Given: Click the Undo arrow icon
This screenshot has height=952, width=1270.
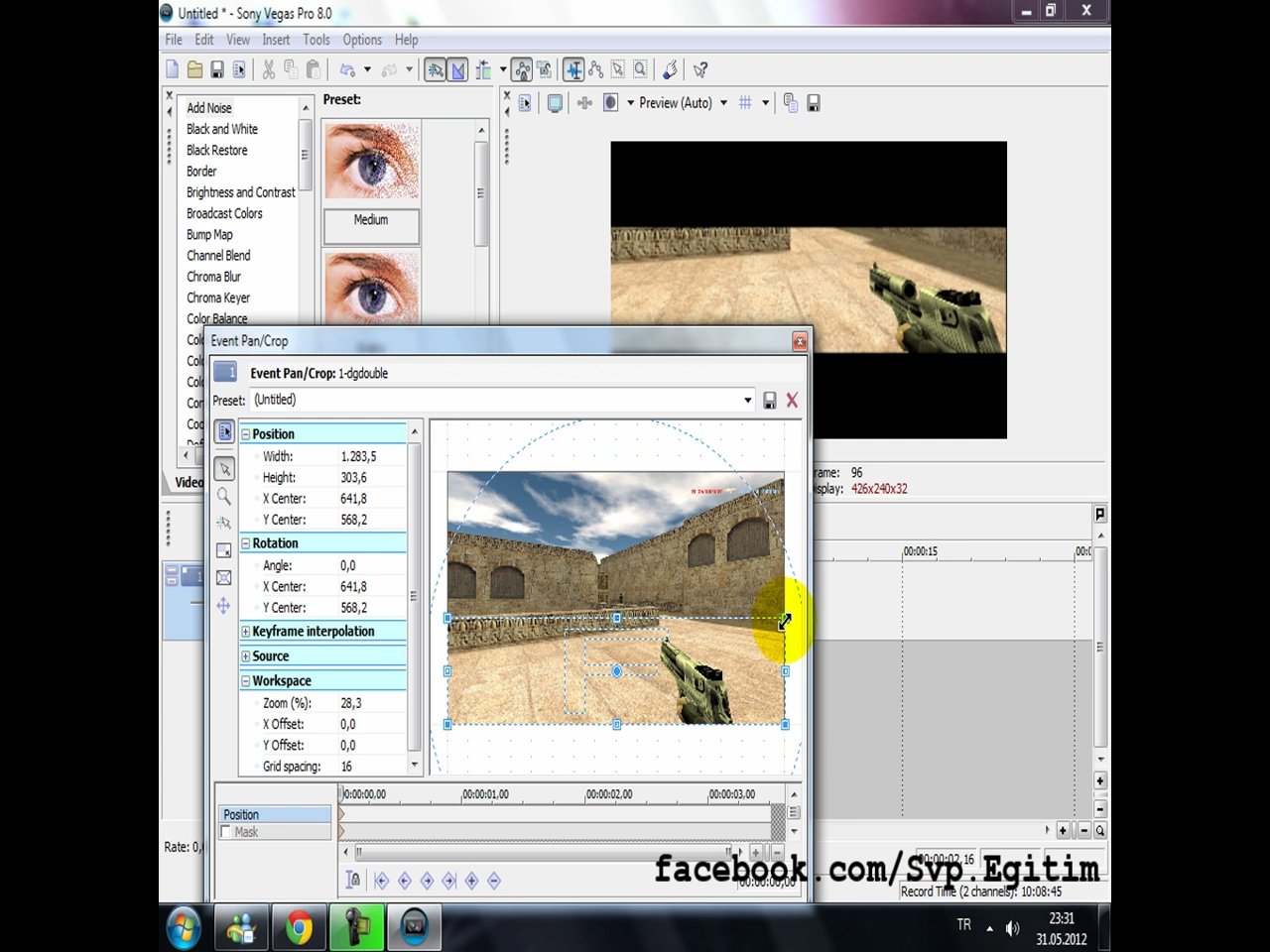Looking at the screenshot, I should 347,69.
